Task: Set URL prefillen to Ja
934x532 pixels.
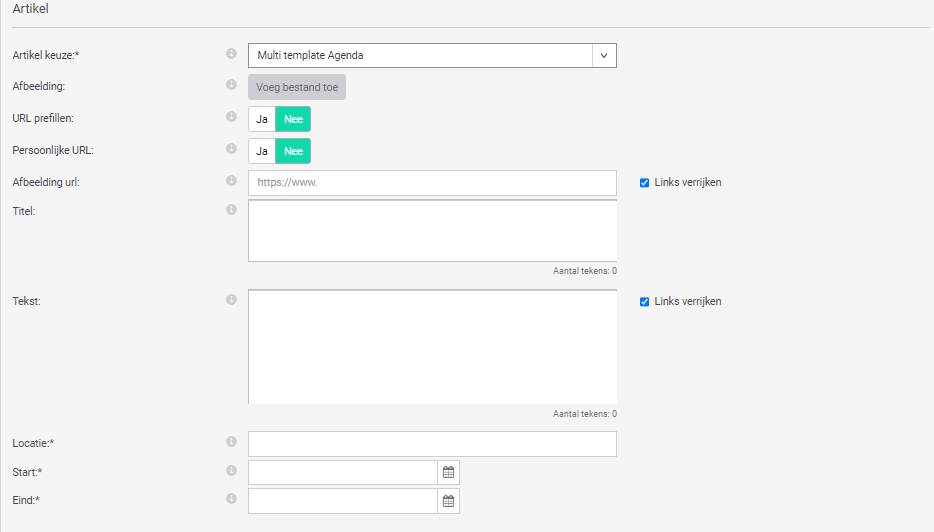Action: point(262,119)
